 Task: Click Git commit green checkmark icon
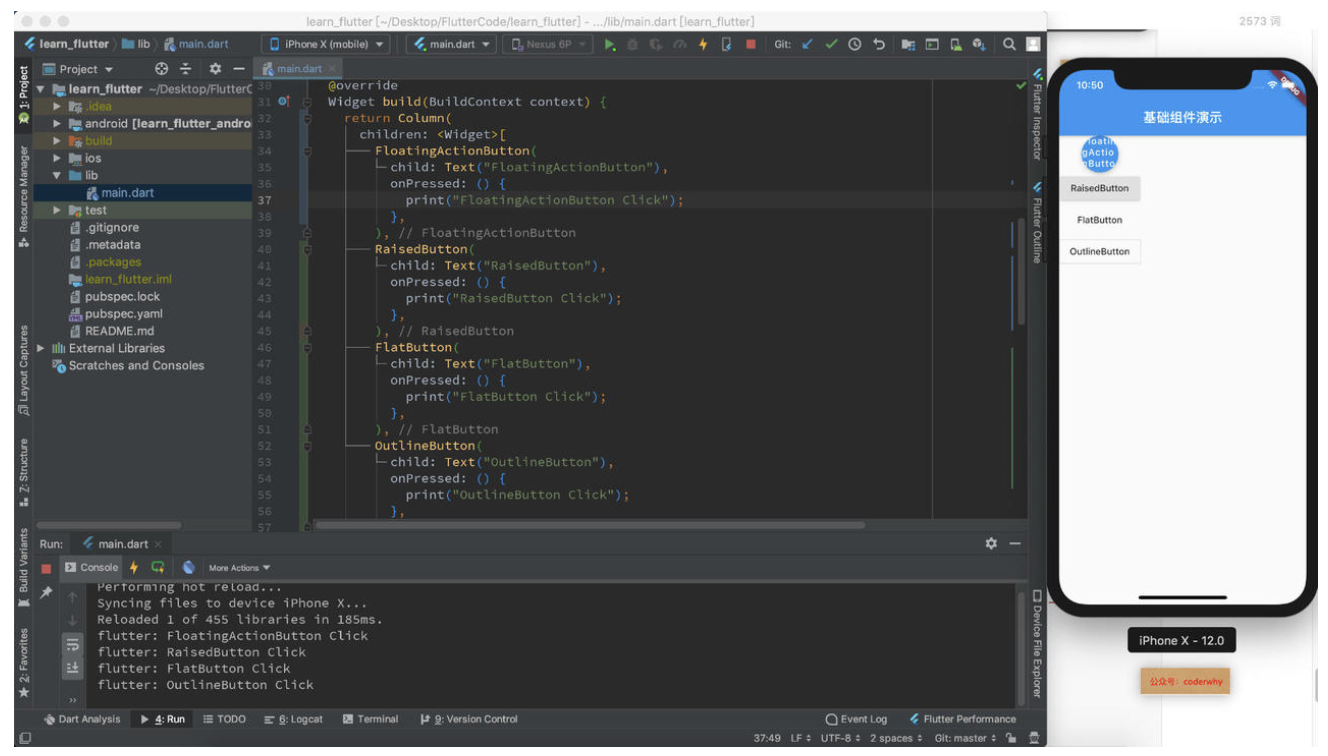[x=831, y=44]
